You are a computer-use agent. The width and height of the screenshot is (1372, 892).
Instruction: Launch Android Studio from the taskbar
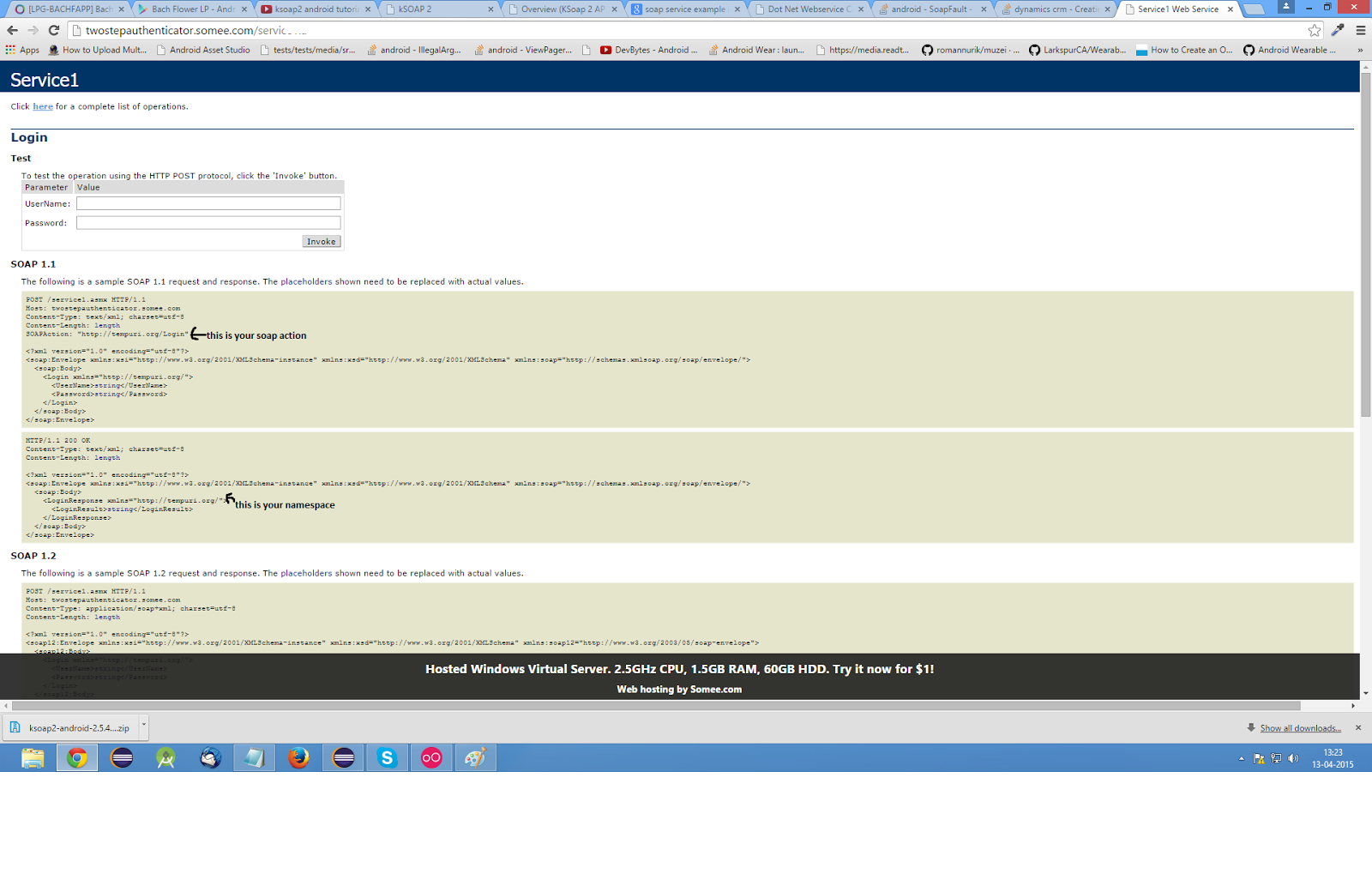tap(165, 757)
